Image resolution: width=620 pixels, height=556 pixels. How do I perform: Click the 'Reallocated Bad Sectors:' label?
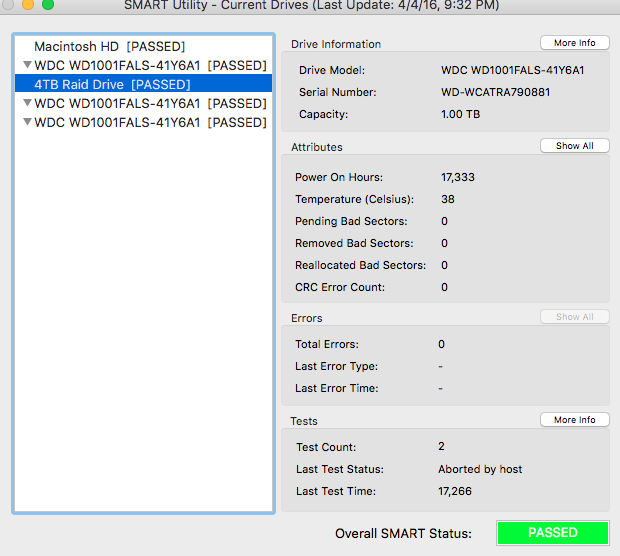(360, 265)
